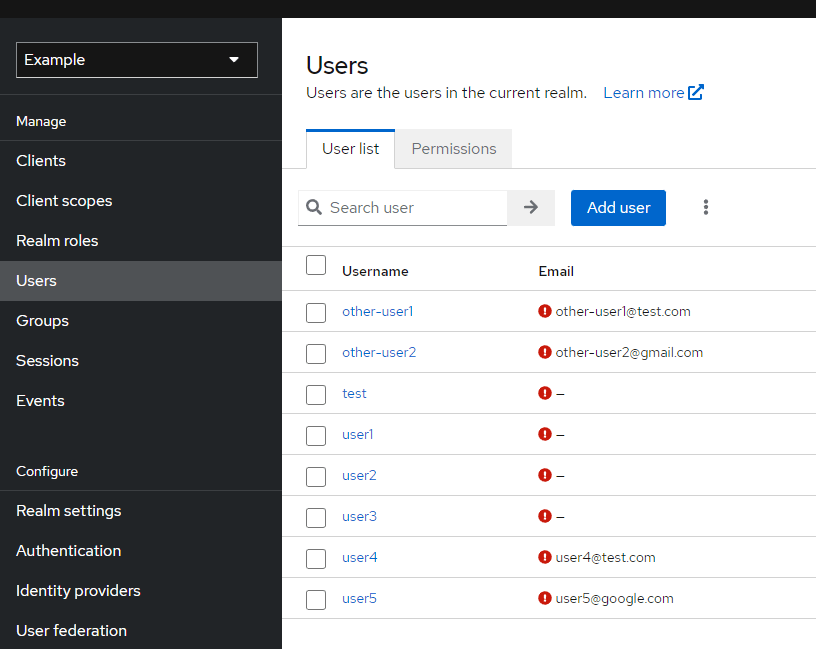This screenshot has width=816, height=649.
Task: Click the search magnifier icon
Action: [x=315, y=208]
